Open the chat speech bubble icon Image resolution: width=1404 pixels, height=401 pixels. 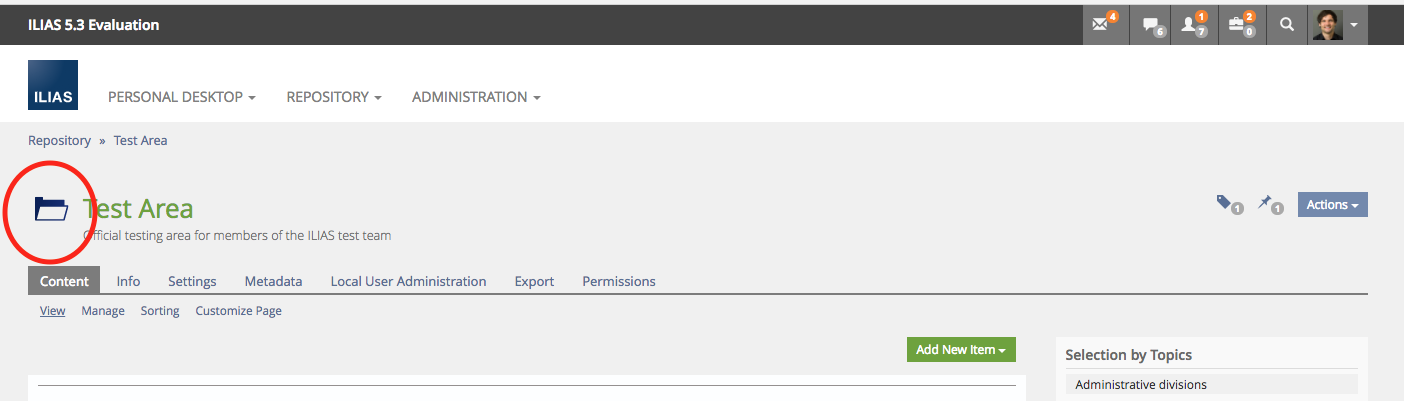[1152, 25]
